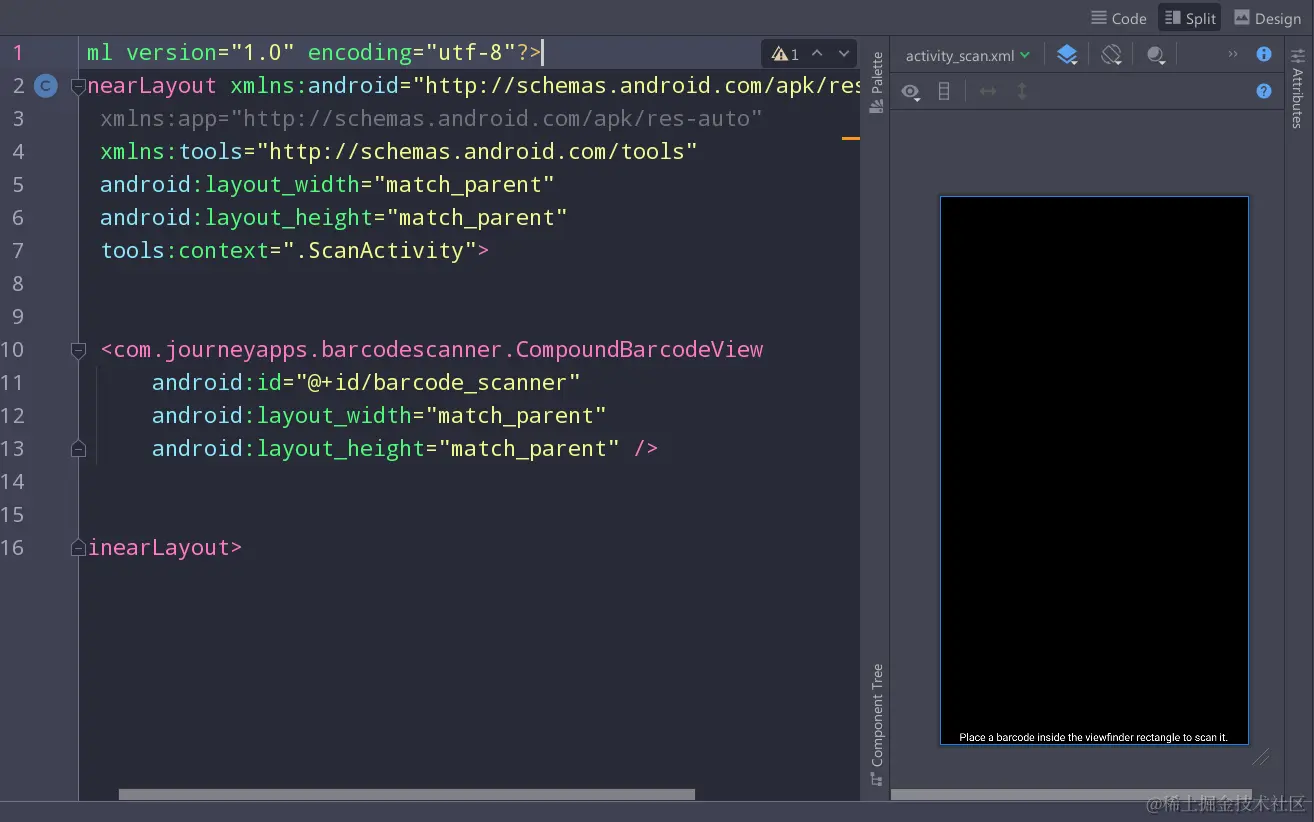Click fold end marker on line 13
The width and height of the screenshot is (1314, 822).
[x=78, y=449]
